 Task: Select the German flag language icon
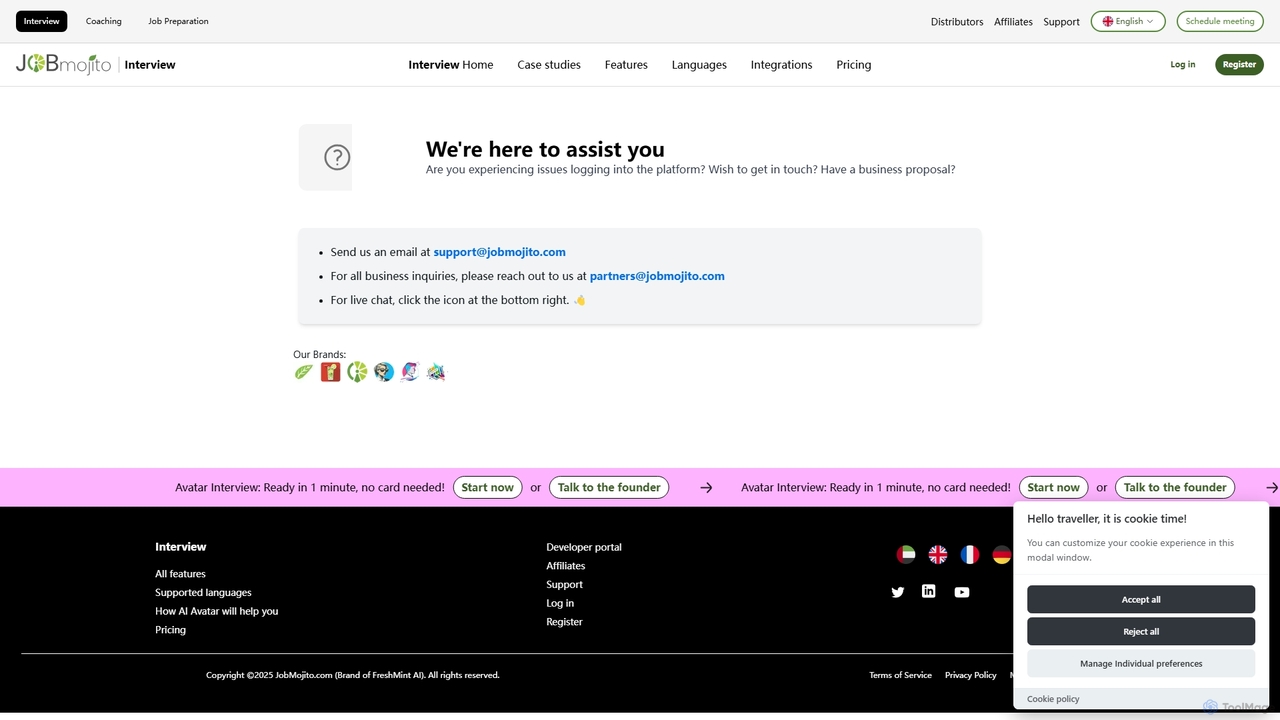point(1001,554)
